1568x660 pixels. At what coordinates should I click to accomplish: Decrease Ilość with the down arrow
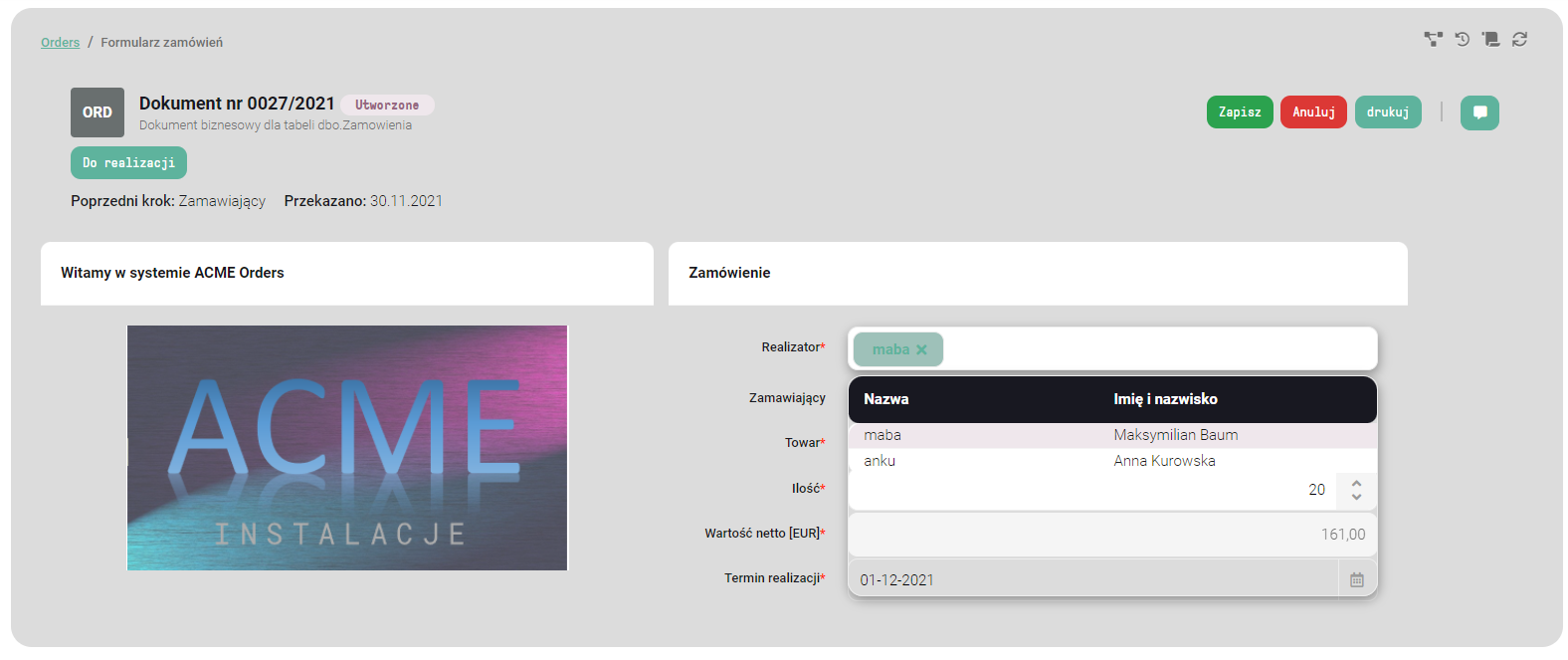point(1356,497)
